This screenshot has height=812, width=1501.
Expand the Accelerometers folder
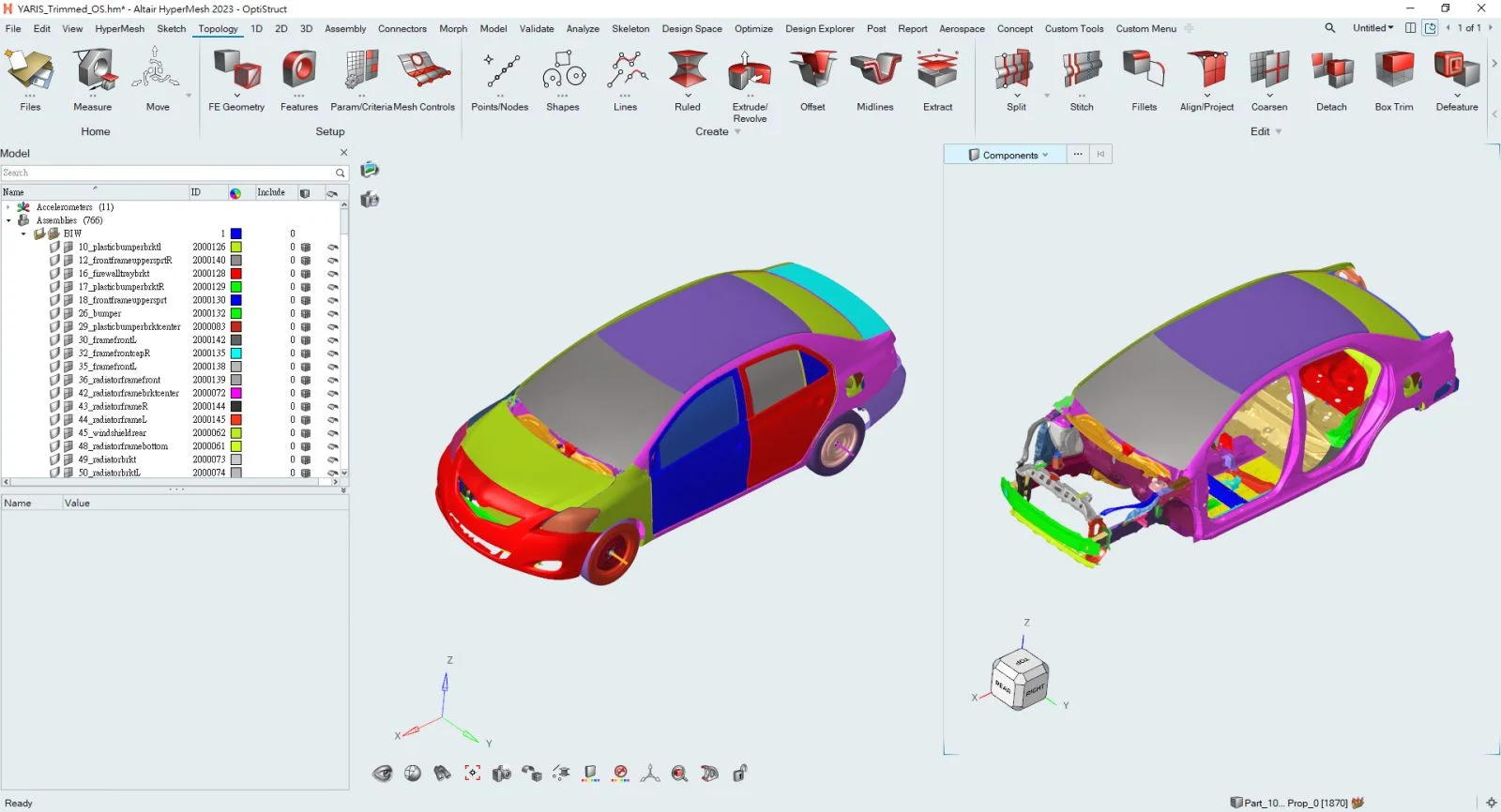[x=8, y=207]
